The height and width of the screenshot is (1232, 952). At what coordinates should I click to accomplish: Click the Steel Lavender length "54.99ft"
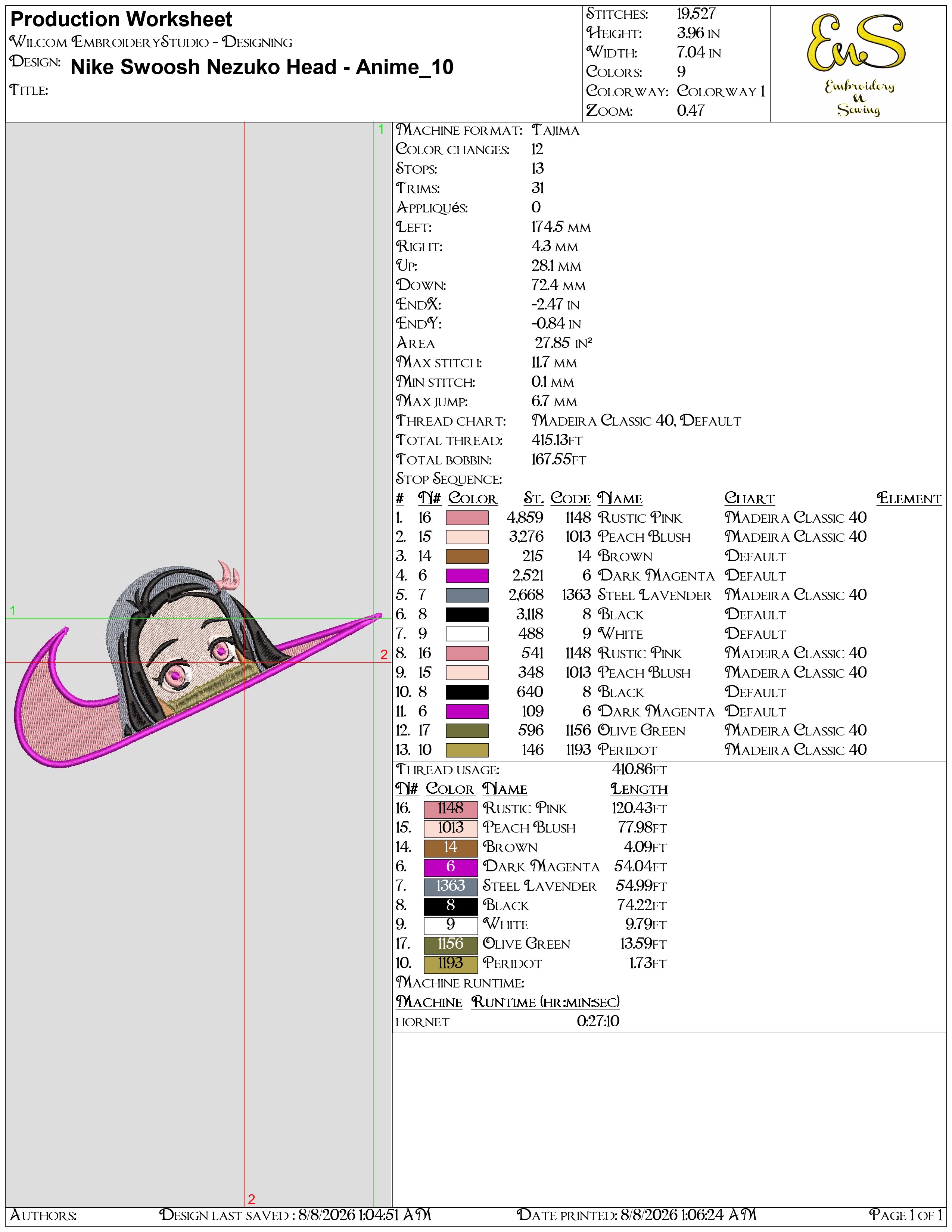pos(641,886)
